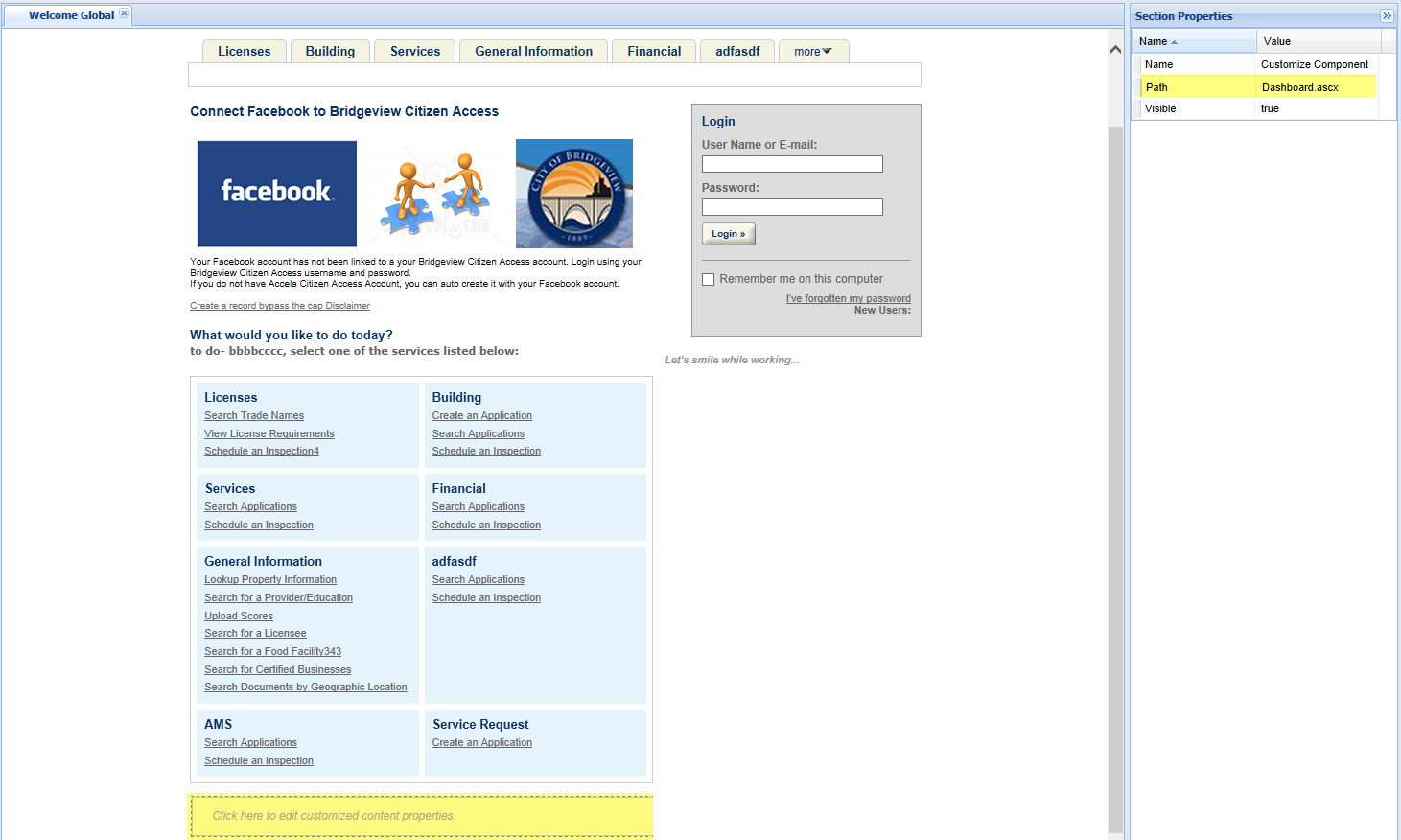
Task: Switch to the General Information tab
Action: (x=533, y=52)
